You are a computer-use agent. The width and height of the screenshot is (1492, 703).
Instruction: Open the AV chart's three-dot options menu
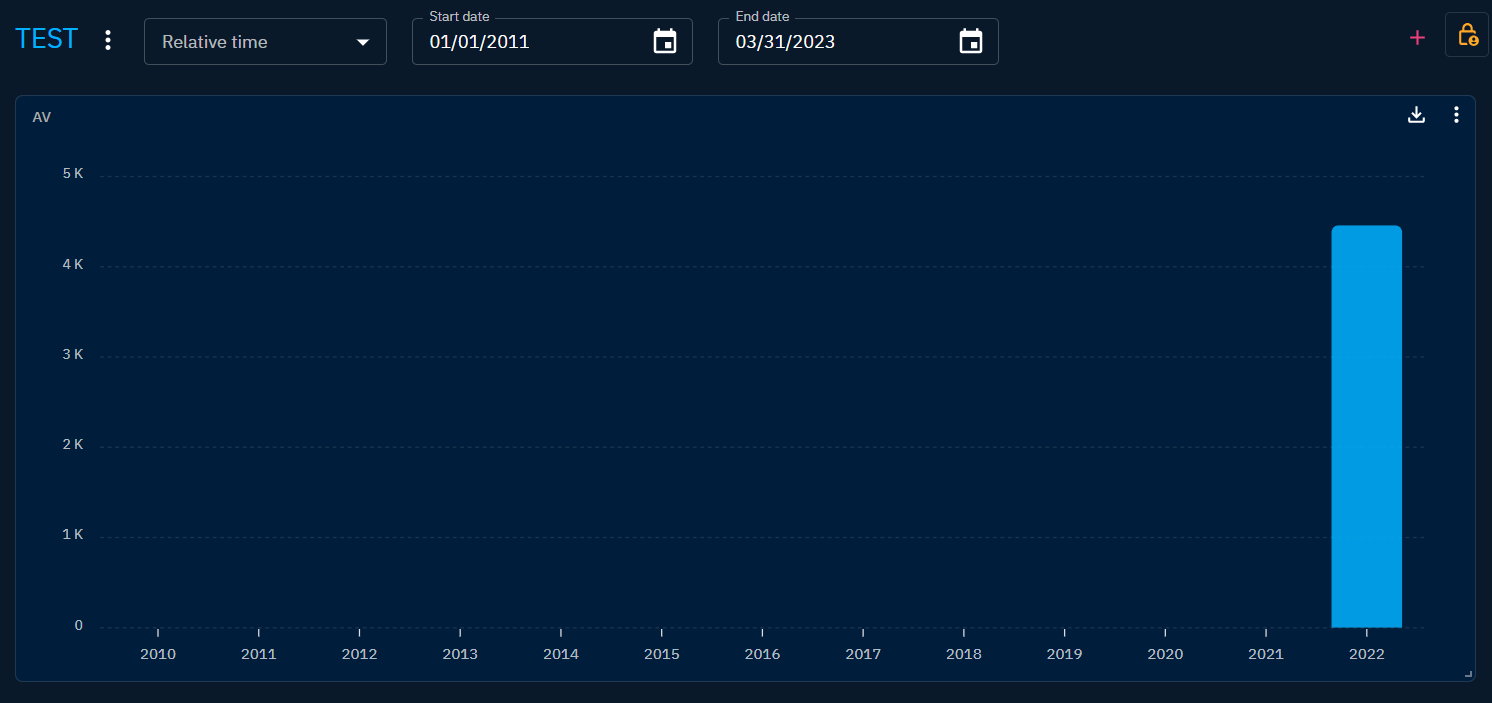[1456, 115]
